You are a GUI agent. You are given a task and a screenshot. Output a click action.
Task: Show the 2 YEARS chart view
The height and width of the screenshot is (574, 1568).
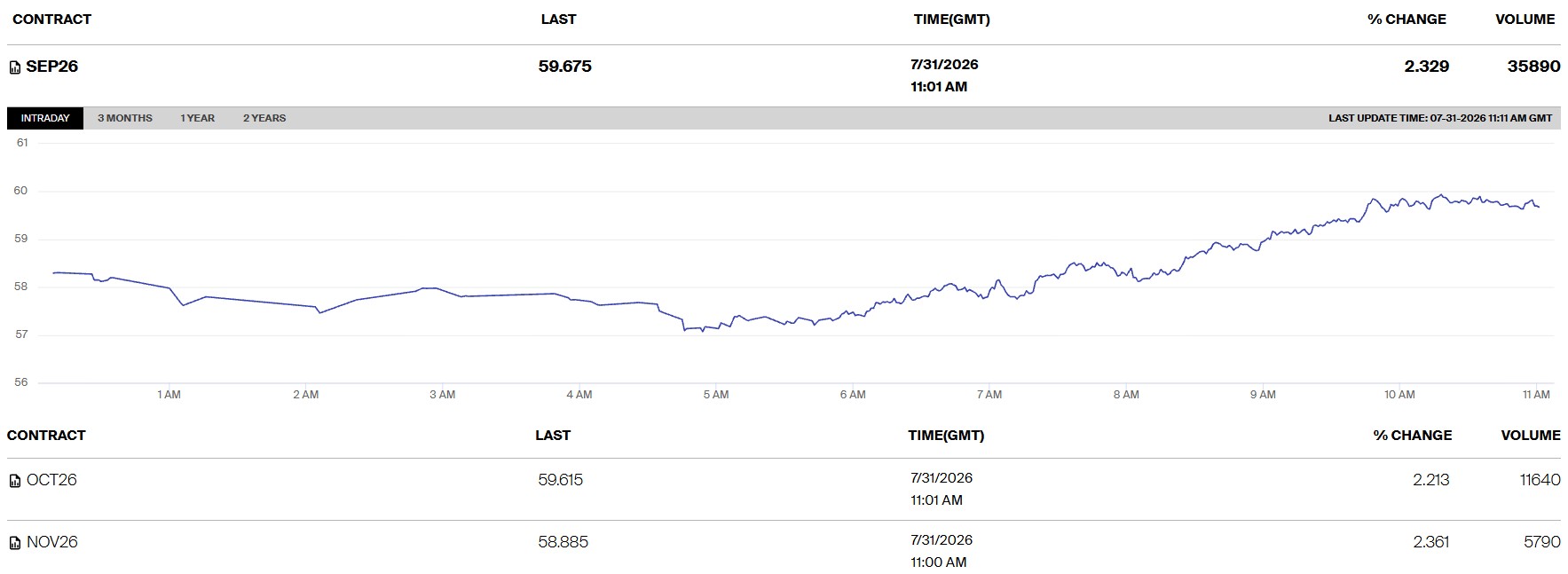[x=264, y=118]
